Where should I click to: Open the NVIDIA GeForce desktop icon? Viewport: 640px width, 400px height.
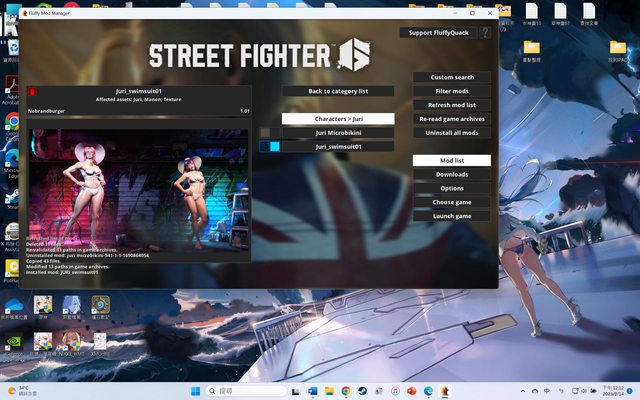[11, 343]
